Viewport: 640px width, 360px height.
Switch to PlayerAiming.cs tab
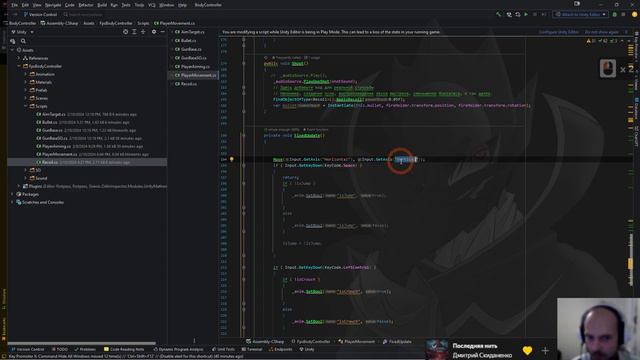tap(195, 66)
